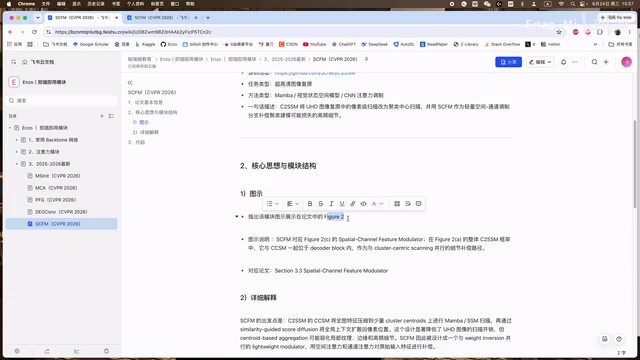Screen dimensions: 640x360
Task: Collapse the '3. 2025-2026最新' tree node
Action: pyautogui.click(x=17, y=164)
